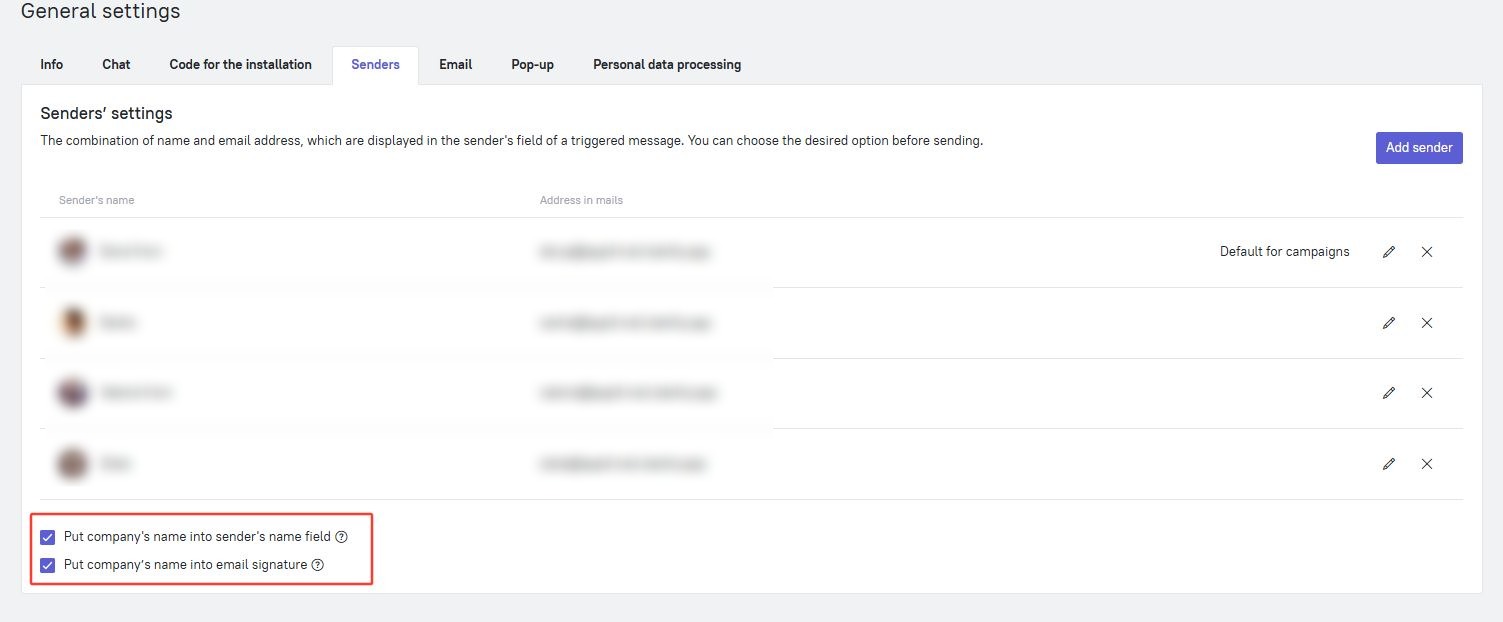Open the Chat tab
The height and width of the screenshot is (622, 1503).
[x=116, y=64]
